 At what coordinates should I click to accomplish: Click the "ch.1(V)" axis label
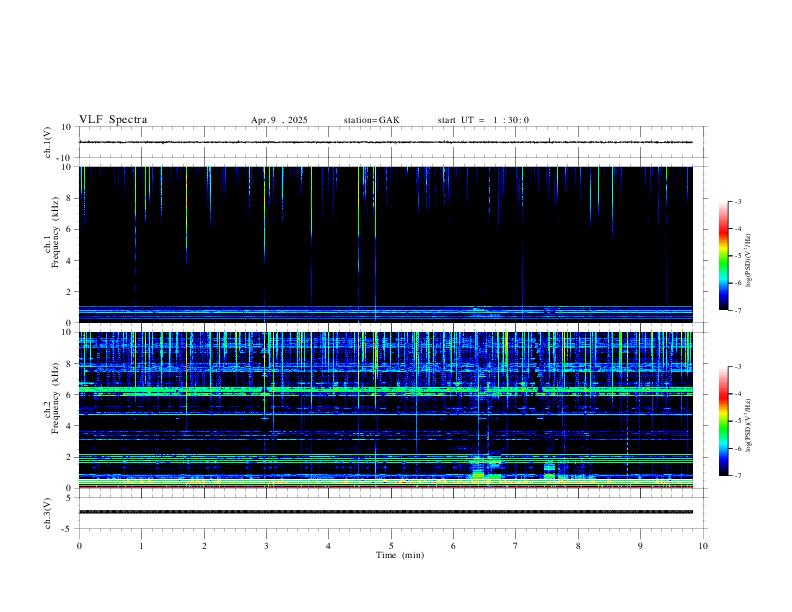point(48,142)
